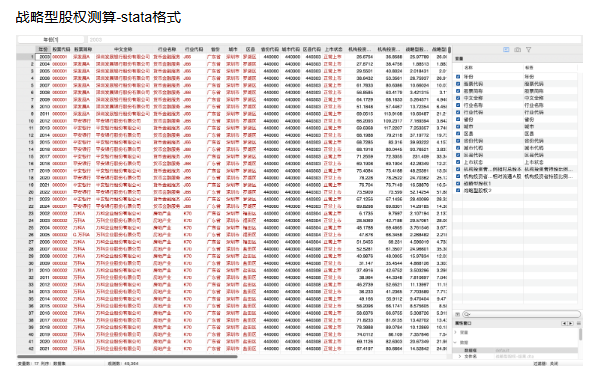Uncheck the 战略型股权1 variable checkbox

(x=458, y=183)
